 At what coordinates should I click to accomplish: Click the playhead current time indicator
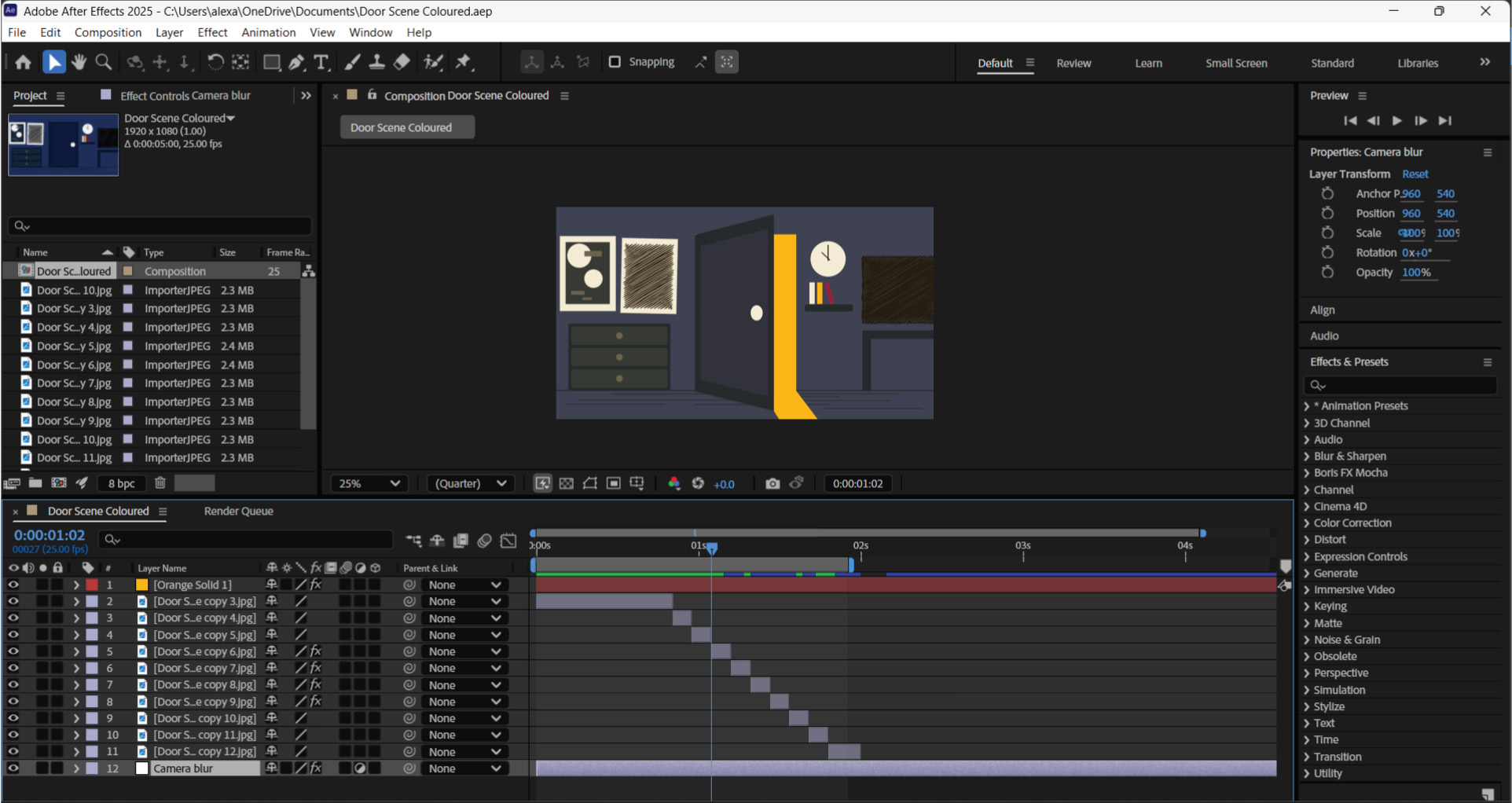click(x=711, y=548)
